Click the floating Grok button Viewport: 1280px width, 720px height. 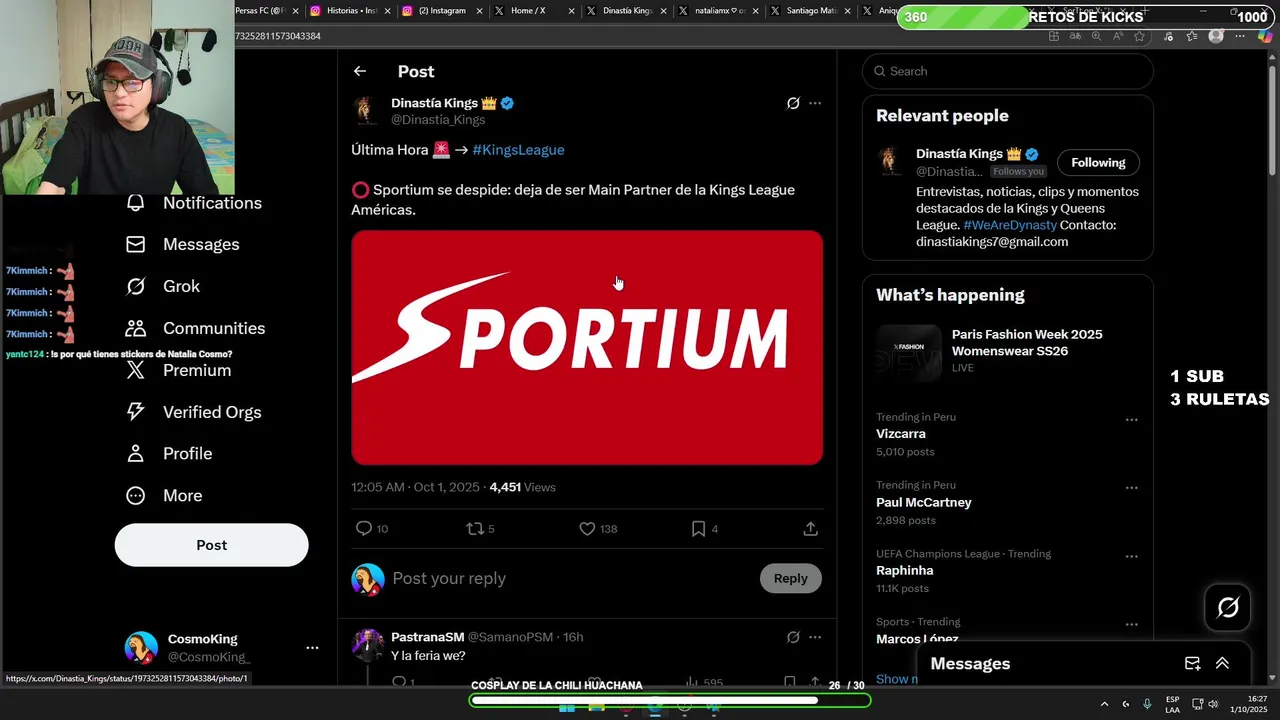(x=1228, y=607)
